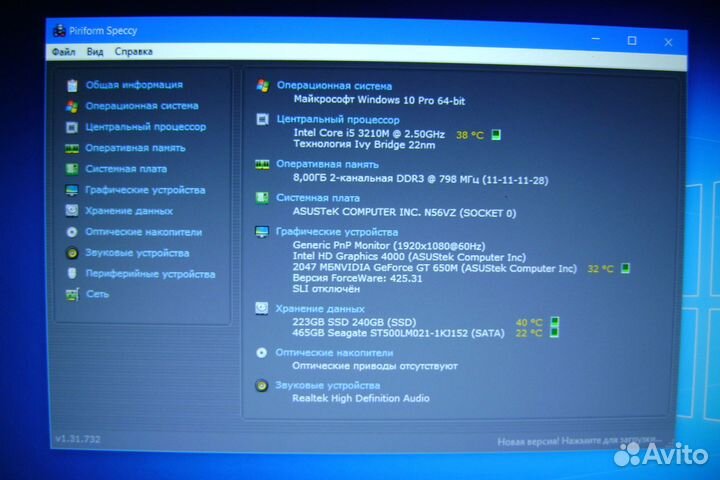Click the 223GB SSD 240GB (SSD) line
The image size is (720, 480).
coord(354,322)
